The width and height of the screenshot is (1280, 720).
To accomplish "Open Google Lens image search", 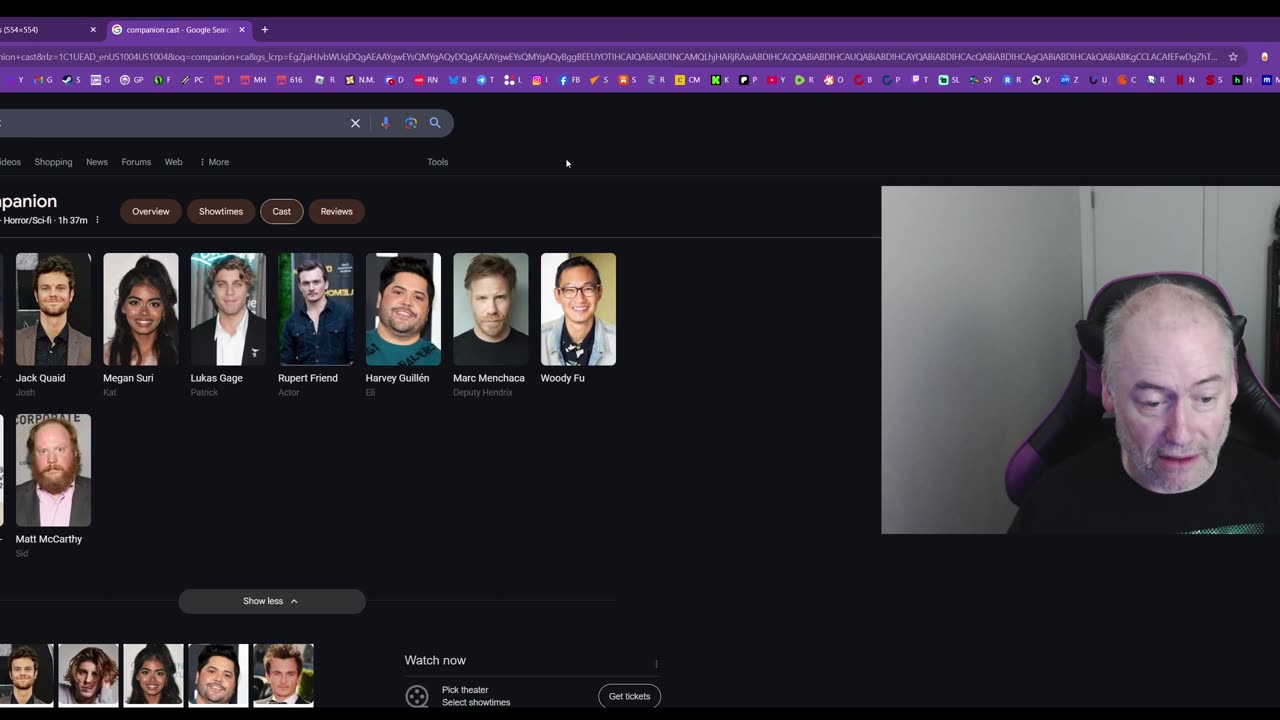I will click(411, 123).
